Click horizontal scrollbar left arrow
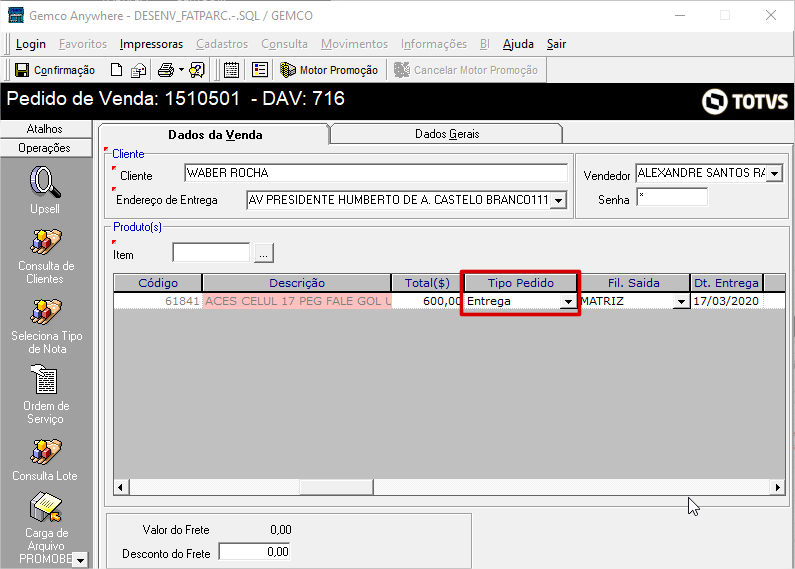The image size is (795, 569). [121, 487]
